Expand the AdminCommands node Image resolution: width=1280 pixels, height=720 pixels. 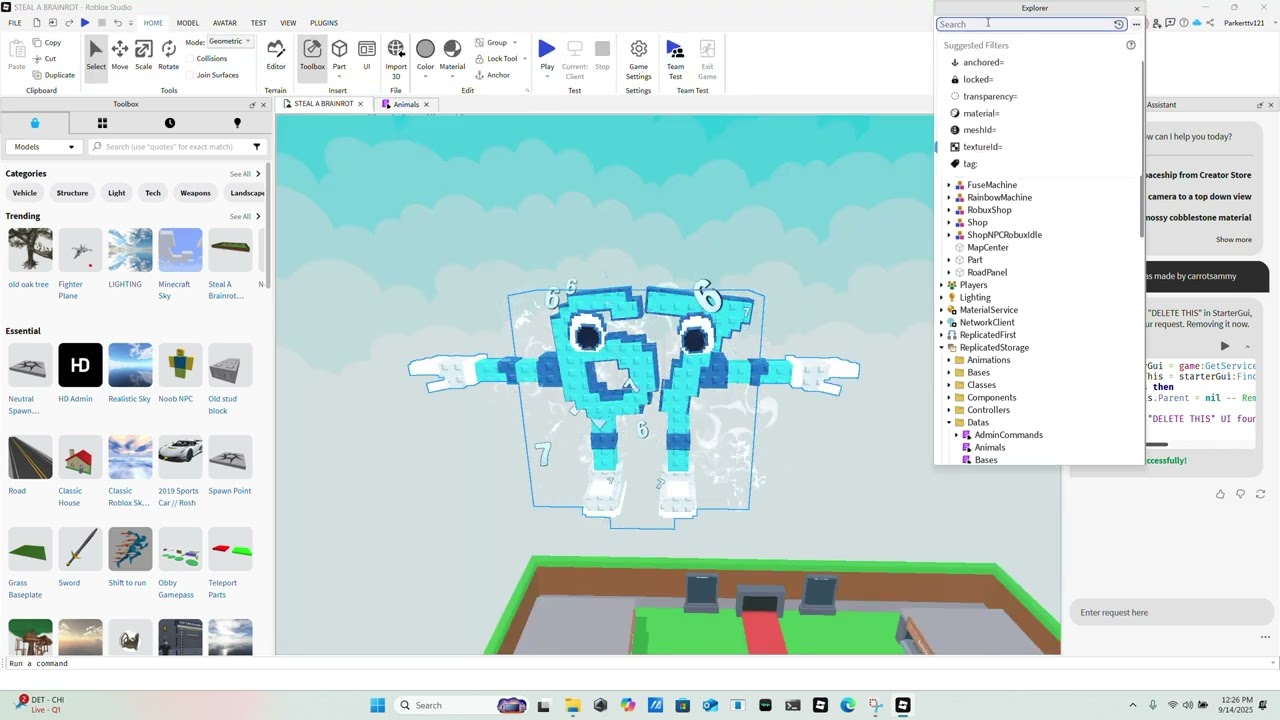point(956,435)
